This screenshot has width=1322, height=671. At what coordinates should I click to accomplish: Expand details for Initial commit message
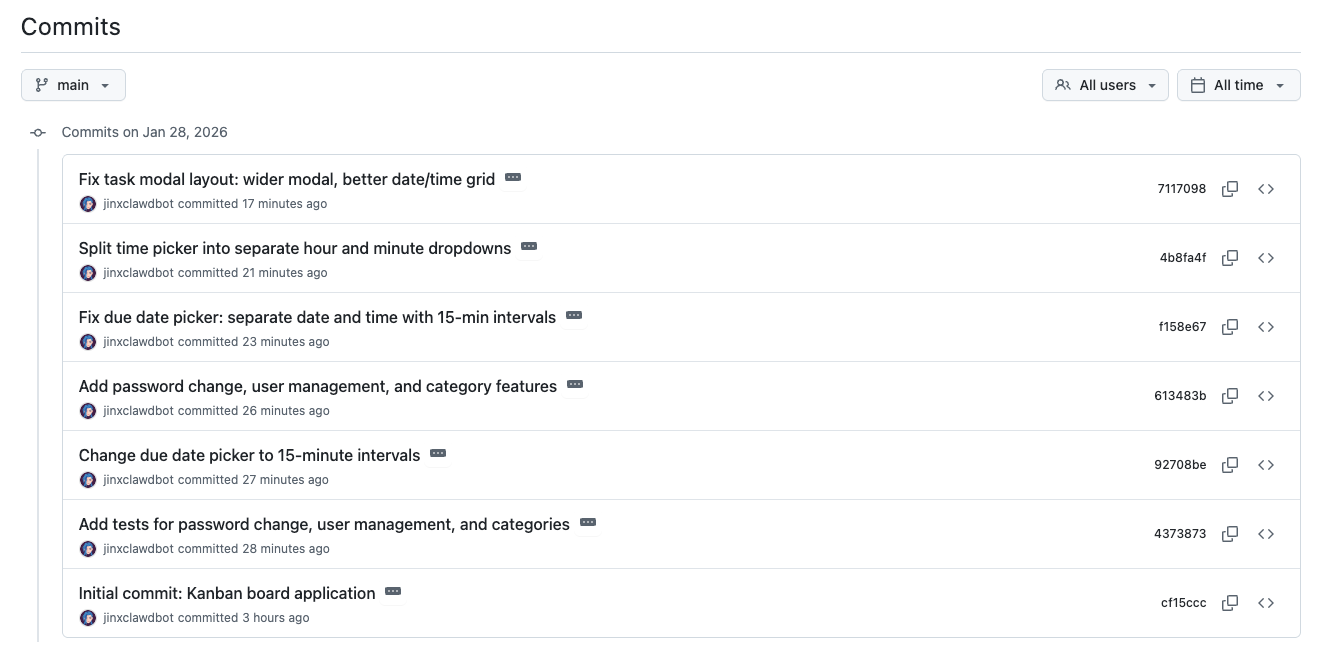[393, 591]
